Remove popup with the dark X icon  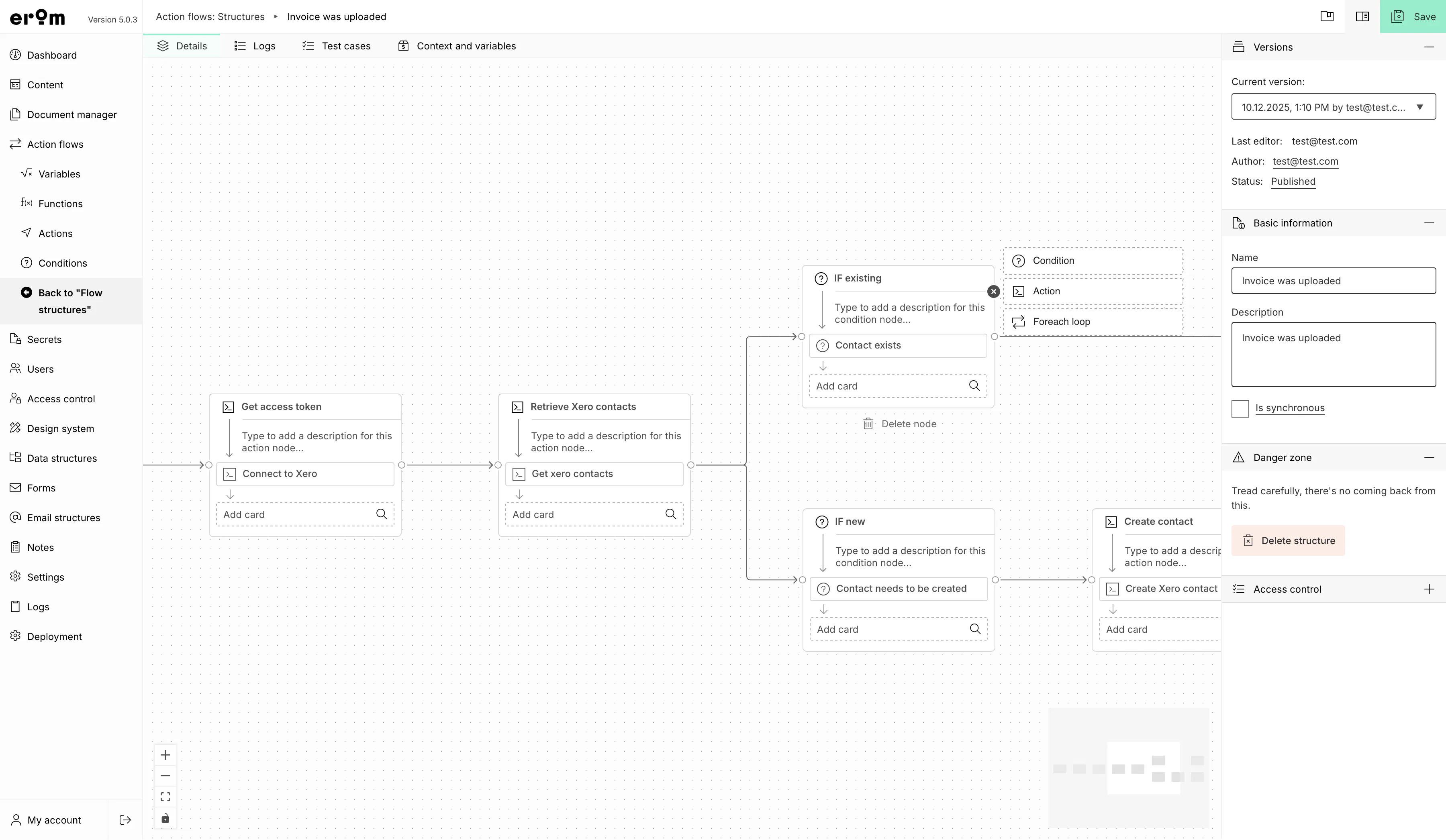tap(993, 292)
